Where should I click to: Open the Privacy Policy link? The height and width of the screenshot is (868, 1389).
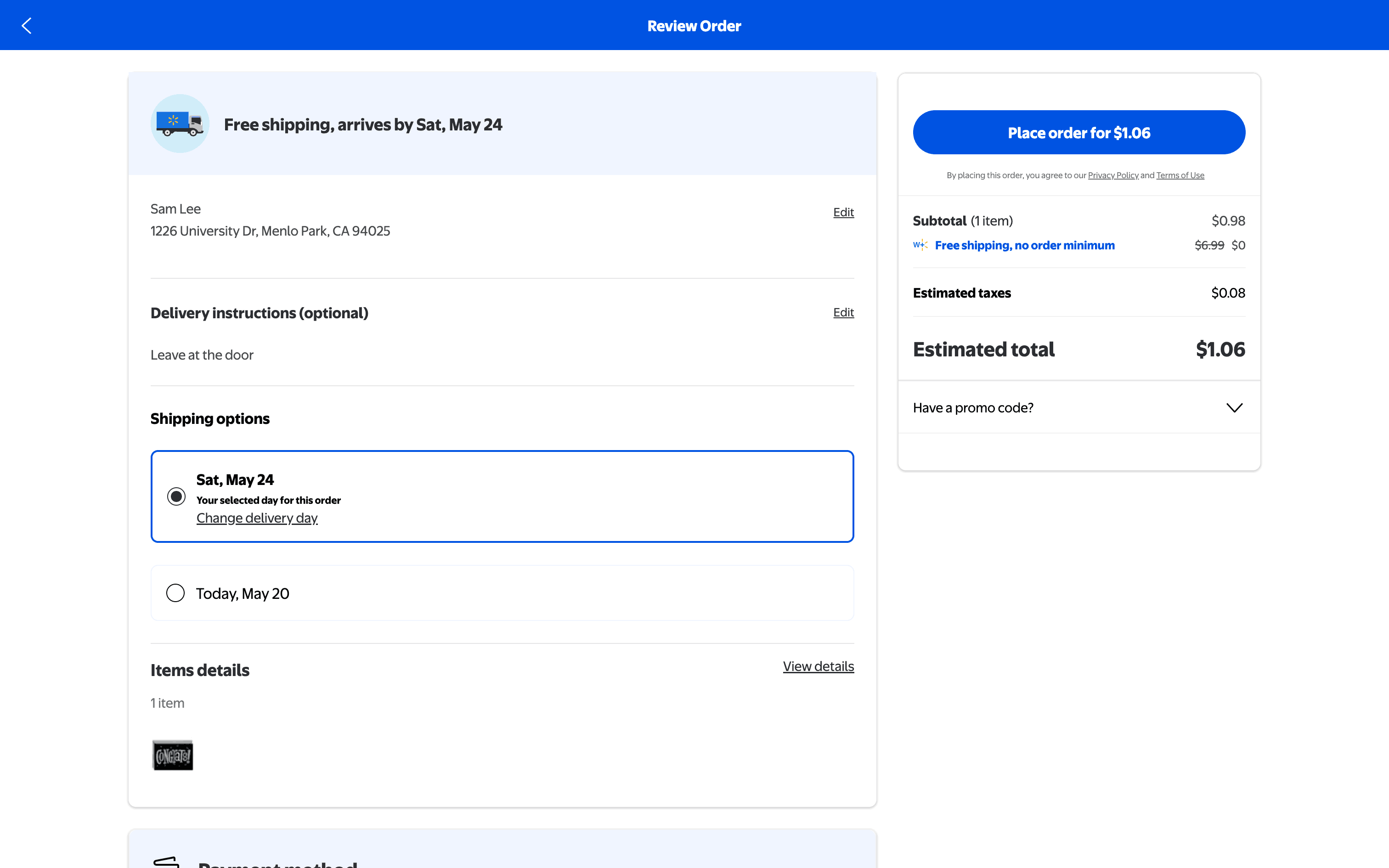point(1113,175)
